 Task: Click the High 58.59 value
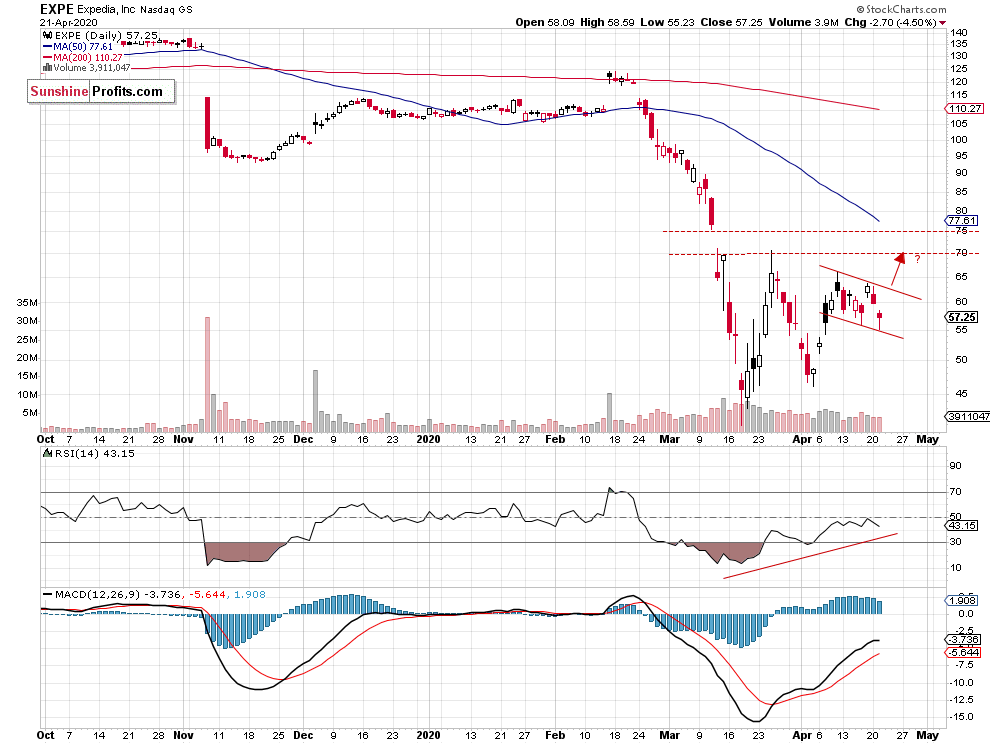pyautogui.click(x=607, y=22)
